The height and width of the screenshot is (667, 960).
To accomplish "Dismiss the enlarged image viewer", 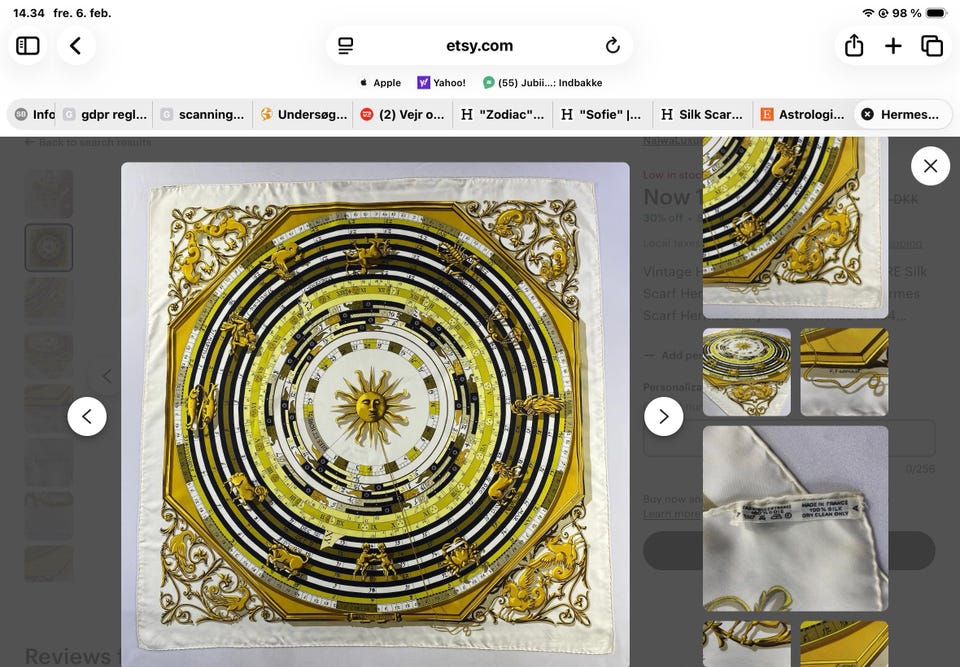I will [x=930, y=165].
